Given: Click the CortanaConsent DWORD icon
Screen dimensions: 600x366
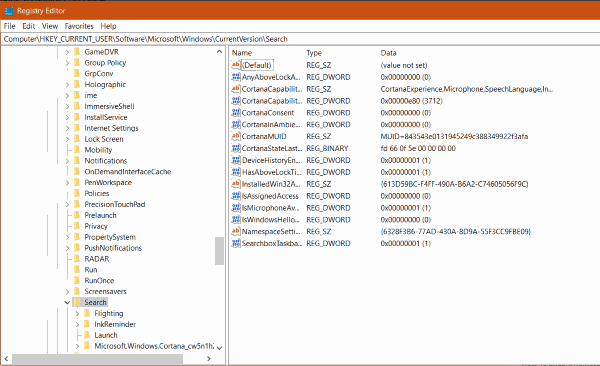Looking at the screenshot, I should (x=236, y=113).
